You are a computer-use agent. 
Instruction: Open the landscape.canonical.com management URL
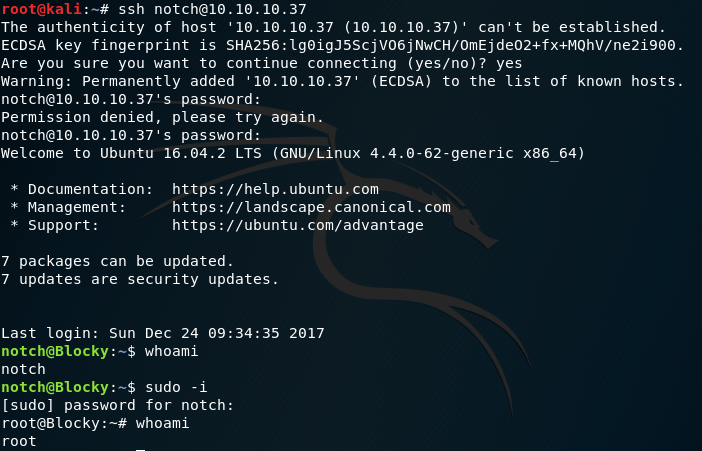pyautogui.click(x=311, y=207)
